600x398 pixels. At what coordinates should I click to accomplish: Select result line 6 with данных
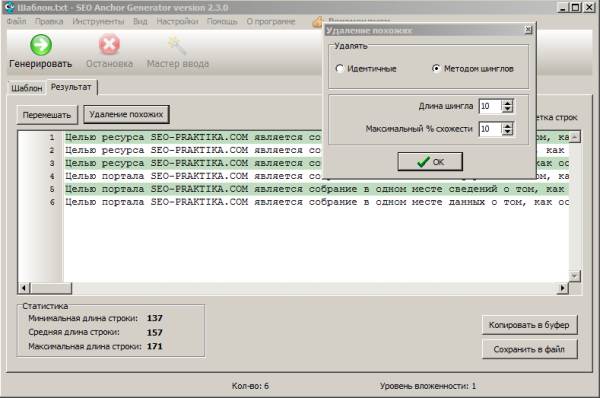316,202
